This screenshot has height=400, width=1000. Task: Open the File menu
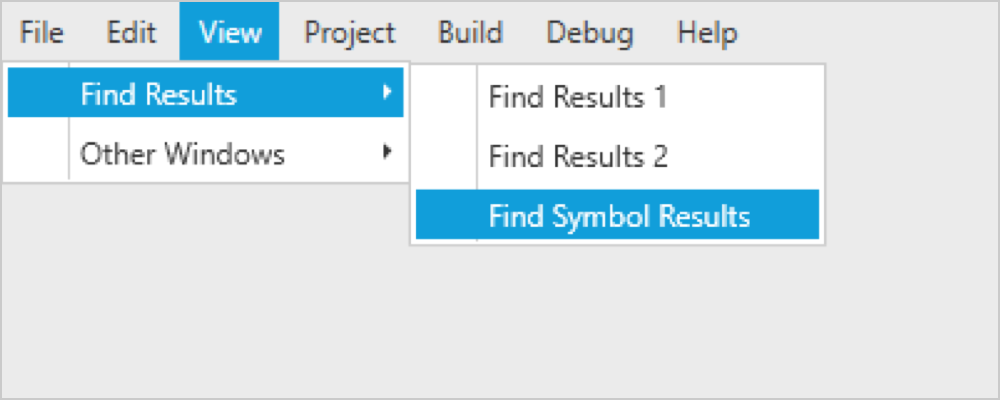(42, 33)
